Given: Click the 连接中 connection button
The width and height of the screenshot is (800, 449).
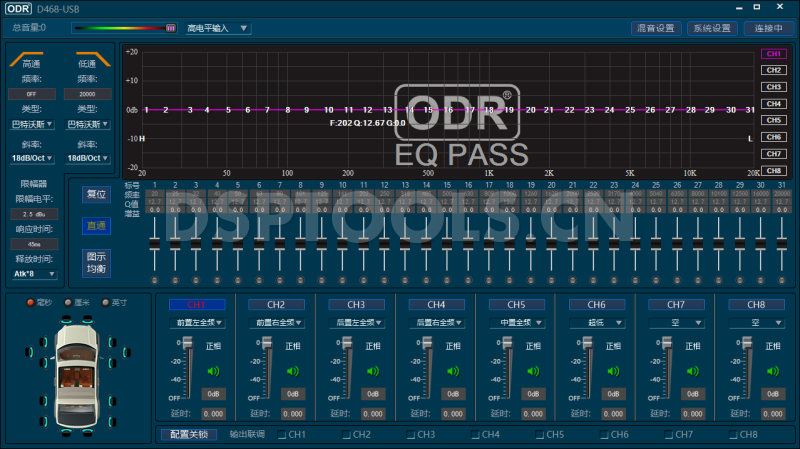Looking at the screenshot, I should coord(769,28).
